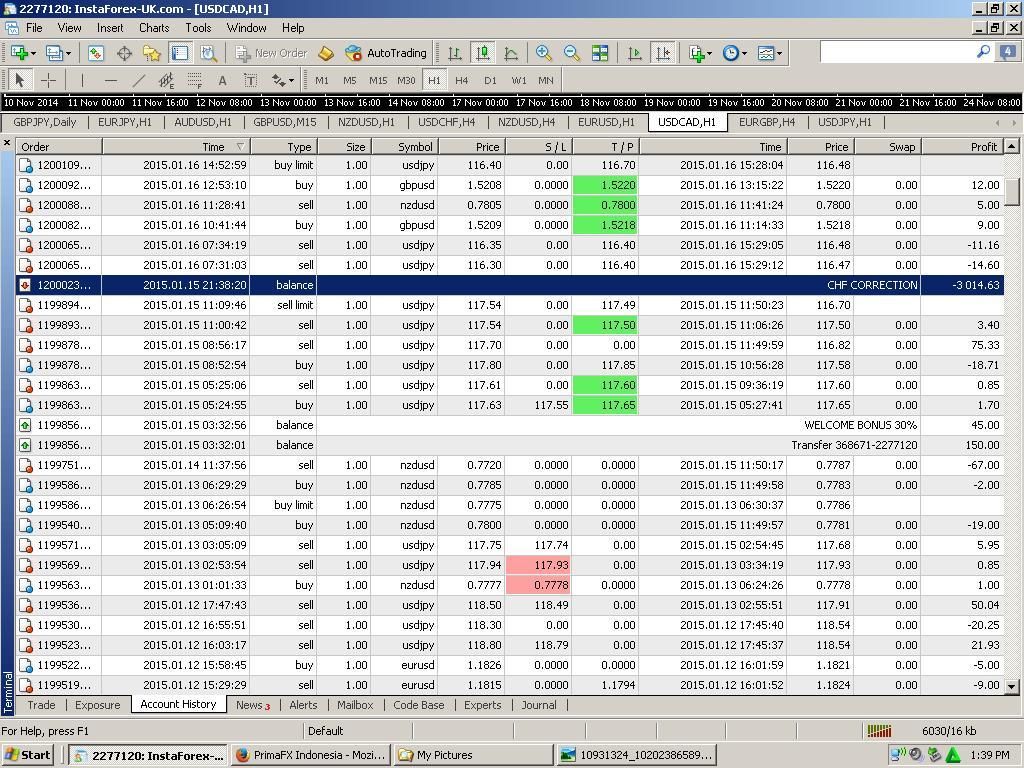Open My Pictures taskbar window

473,755
